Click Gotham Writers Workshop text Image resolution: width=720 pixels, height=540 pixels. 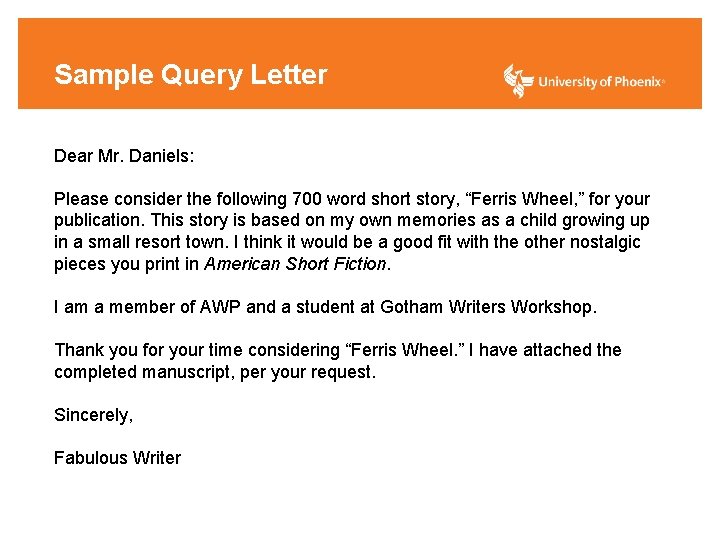coord(488,307)
